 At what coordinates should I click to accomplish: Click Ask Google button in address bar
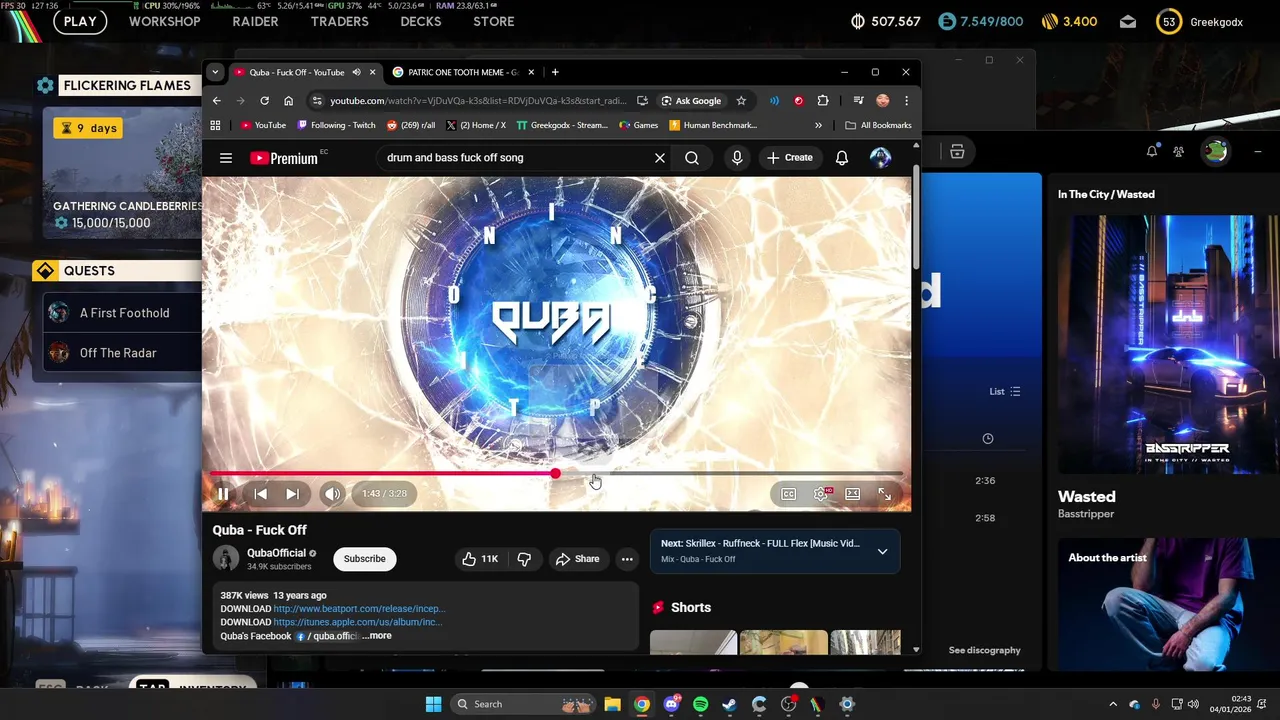(691, 101)
